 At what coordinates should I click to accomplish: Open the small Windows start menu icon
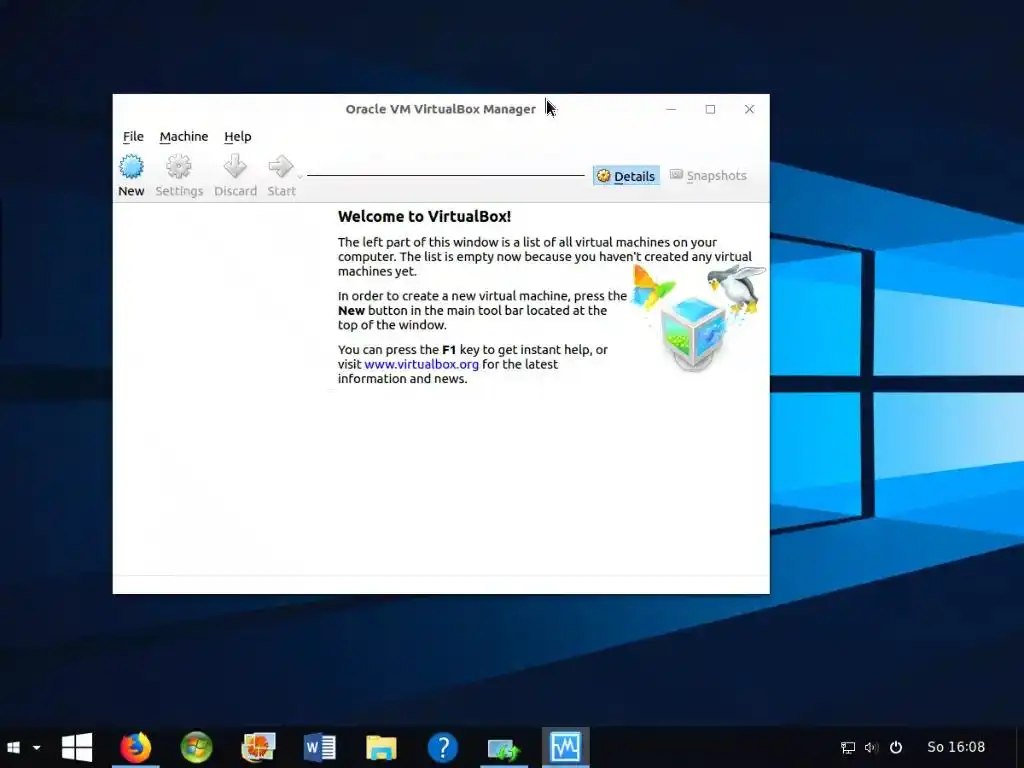13,747
